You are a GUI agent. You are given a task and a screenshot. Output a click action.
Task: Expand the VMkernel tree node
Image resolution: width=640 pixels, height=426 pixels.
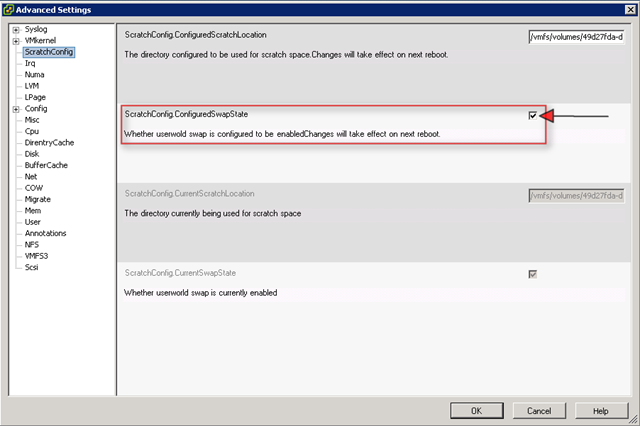pyautogui.click(x=16, y=40)
